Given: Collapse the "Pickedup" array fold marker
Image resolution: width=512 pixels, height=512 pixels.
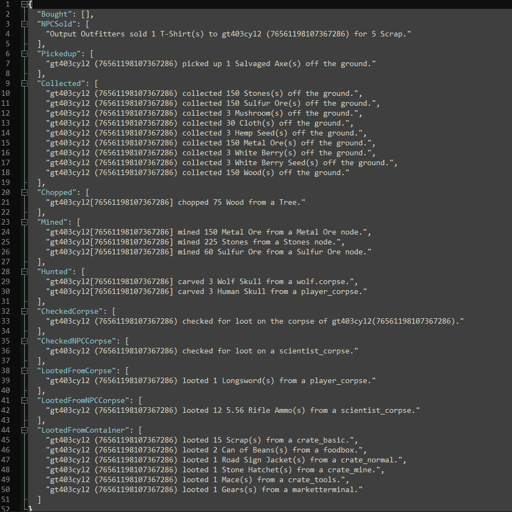Looking at the screenshot, I should pyautogui.click(x=24, y=54).
